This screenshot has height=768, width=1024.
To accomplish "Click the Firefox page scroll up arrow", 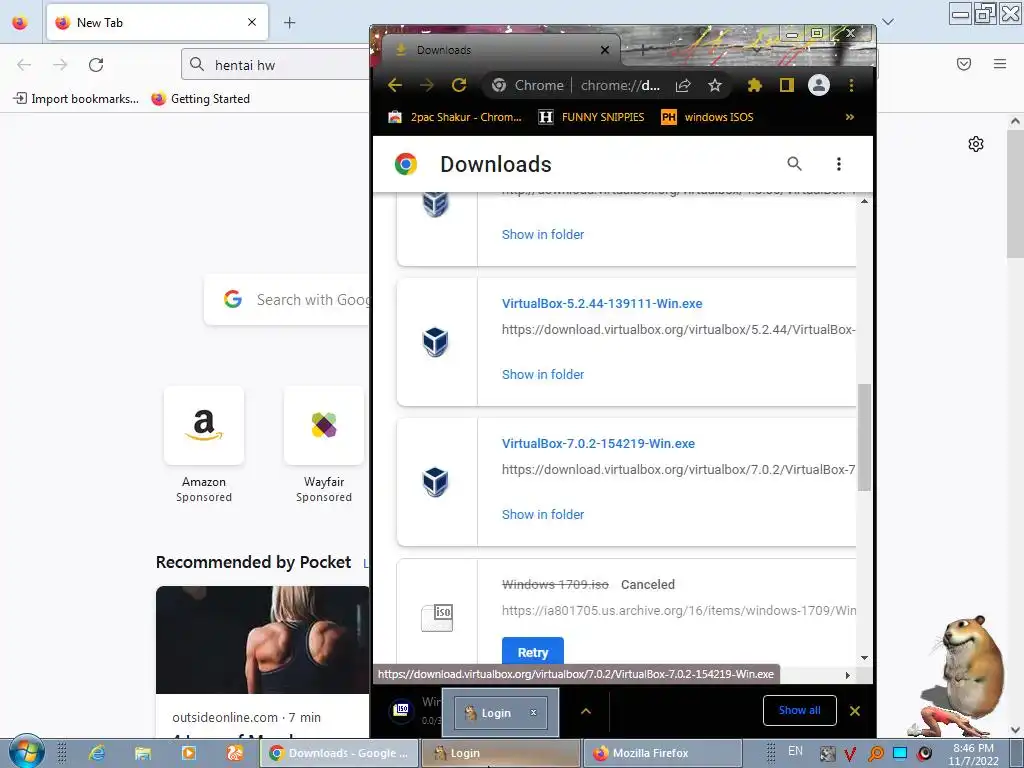I will [x=1015, y=121].
